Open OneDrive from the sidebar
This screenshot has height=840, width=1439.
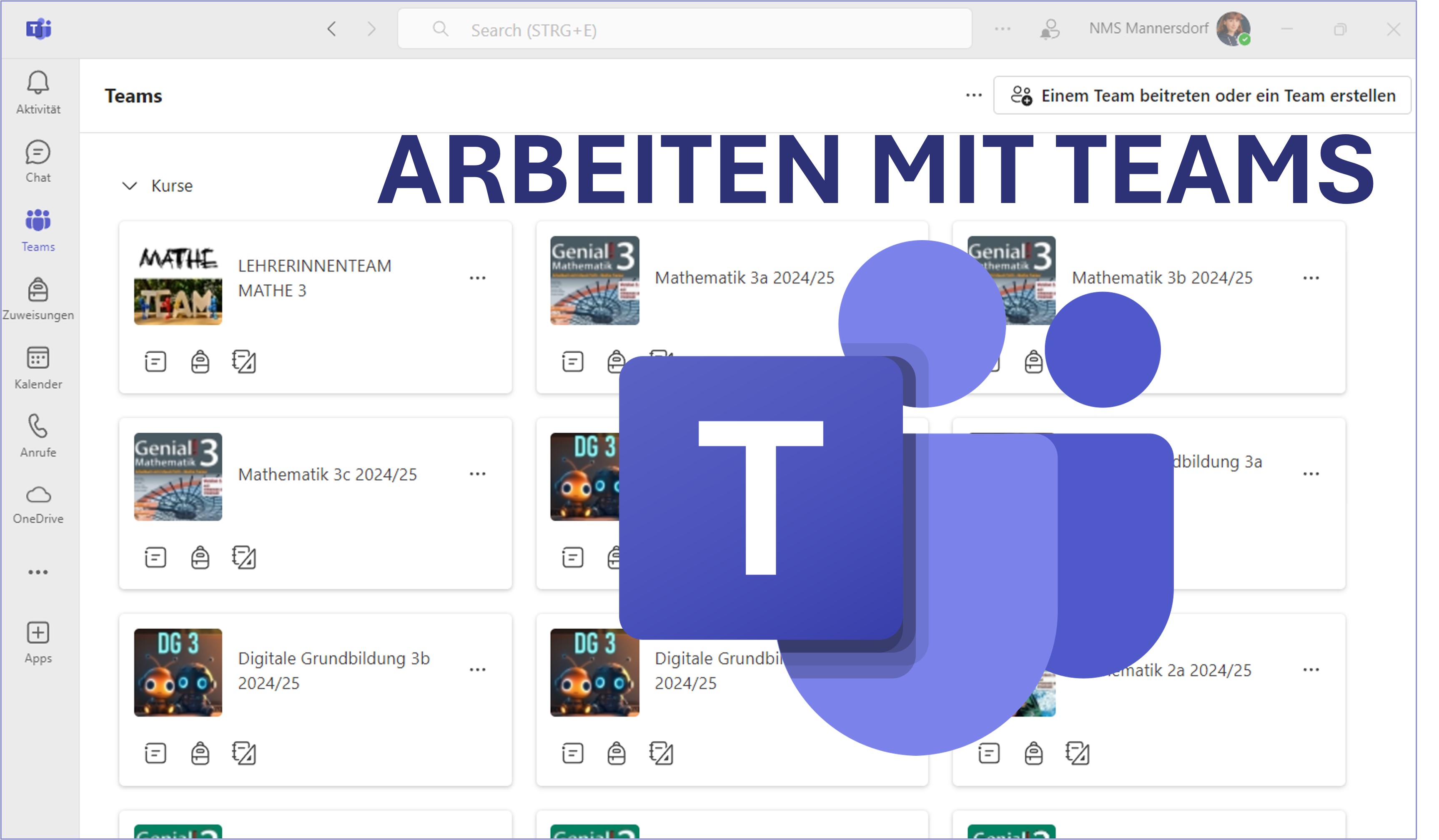(38, 504)
